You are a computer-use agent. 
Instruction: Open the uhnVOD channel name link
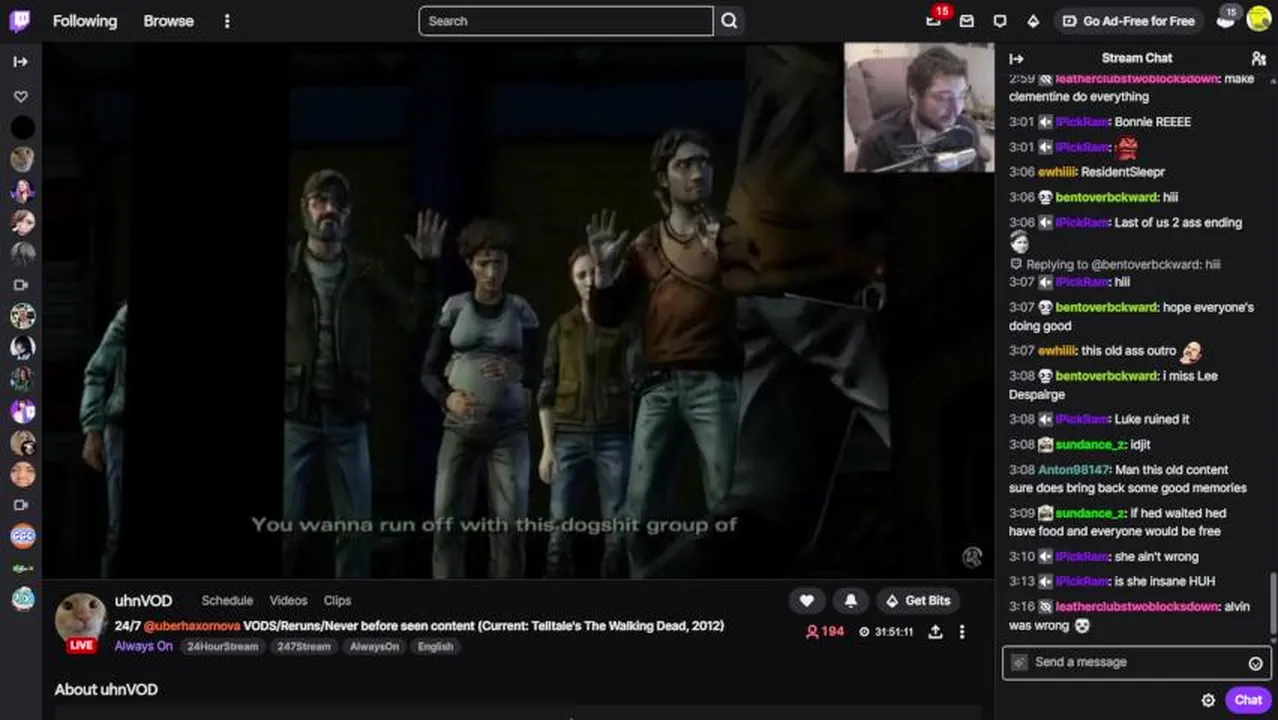[x=143, y=601]
